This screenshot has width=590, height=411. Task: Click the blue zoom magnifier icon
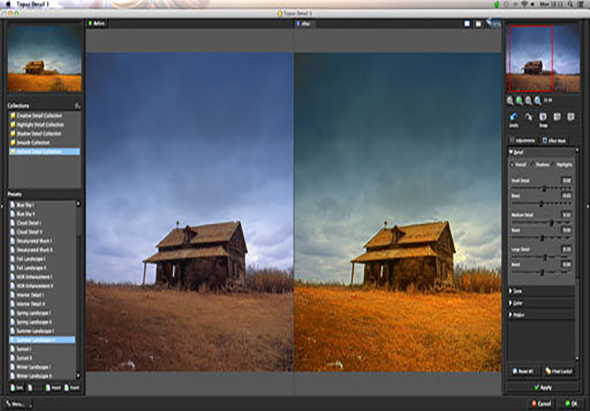click(538, 100)
